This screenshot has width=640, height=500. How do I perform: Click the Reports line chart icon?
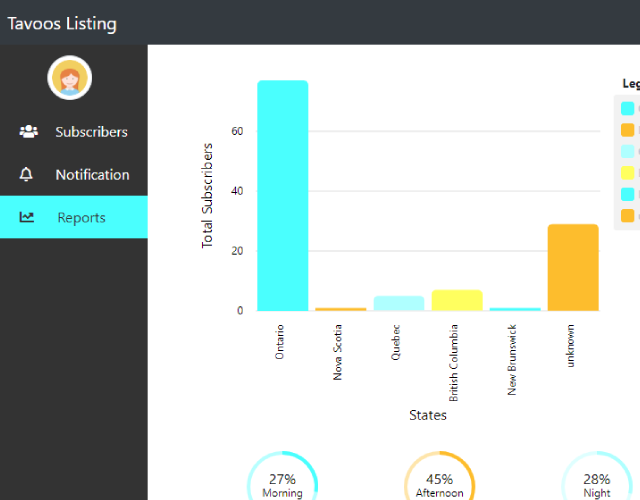pyautogui.click(x=27, y=217)
